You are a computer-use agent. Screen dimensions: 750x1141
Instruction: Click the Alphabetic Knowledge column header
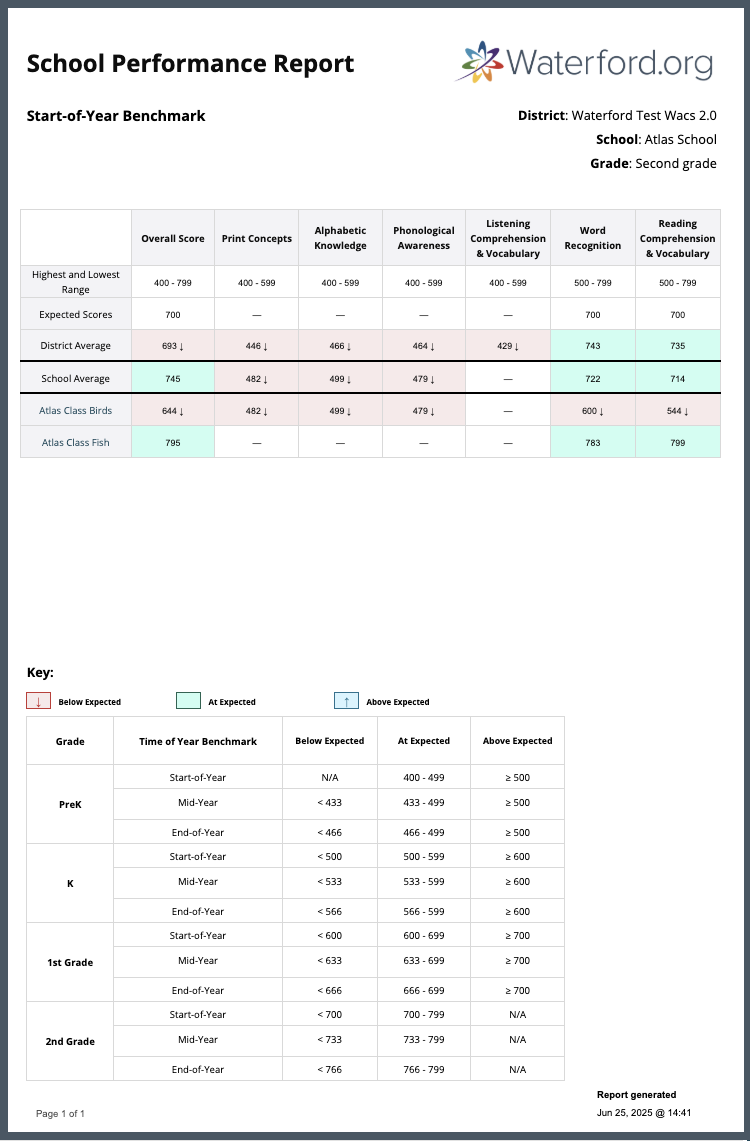click(x=340, y=238)
